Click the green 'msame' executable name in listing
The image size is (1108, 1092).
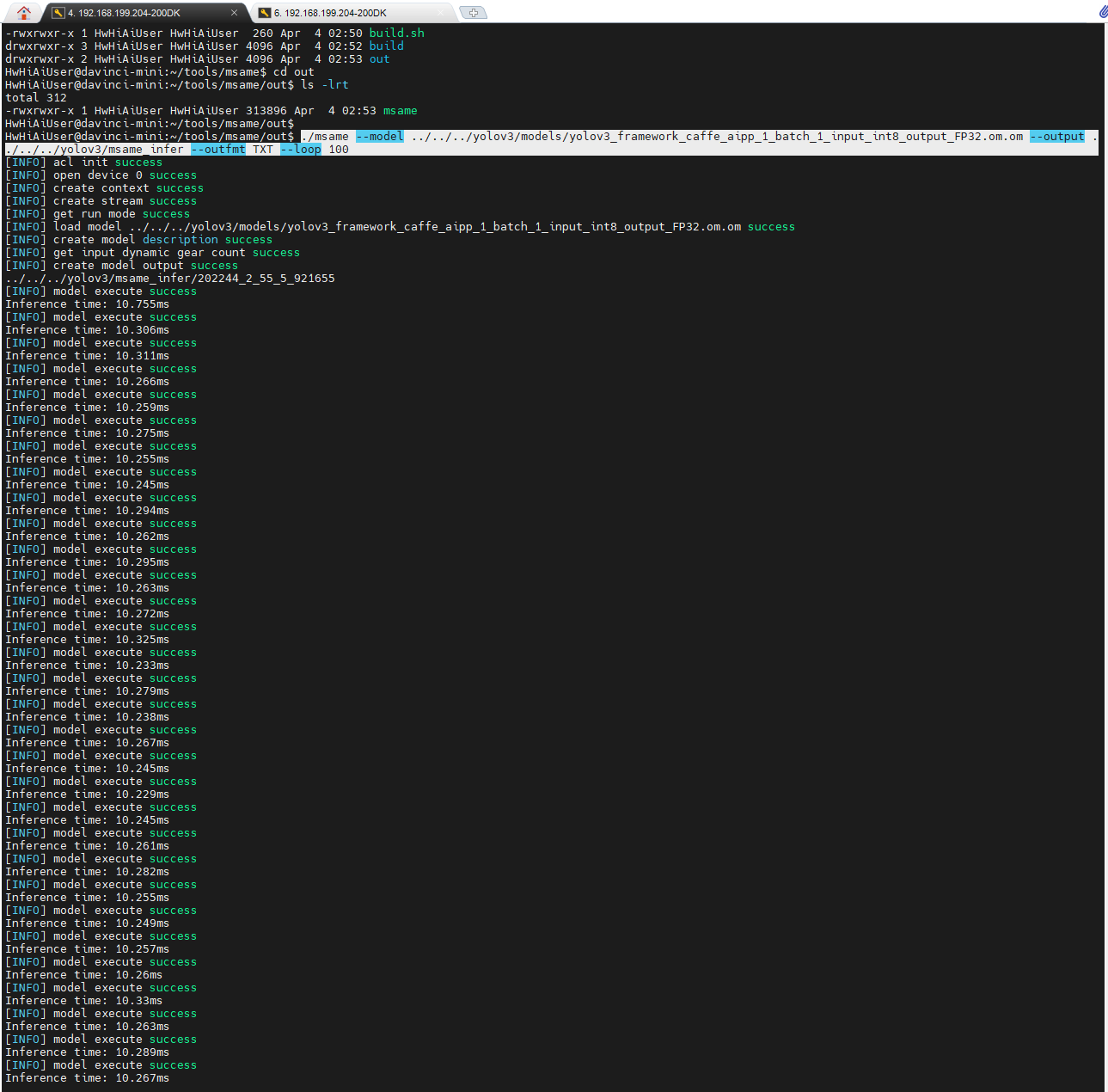pyautogui.click(x=401, y=111)
